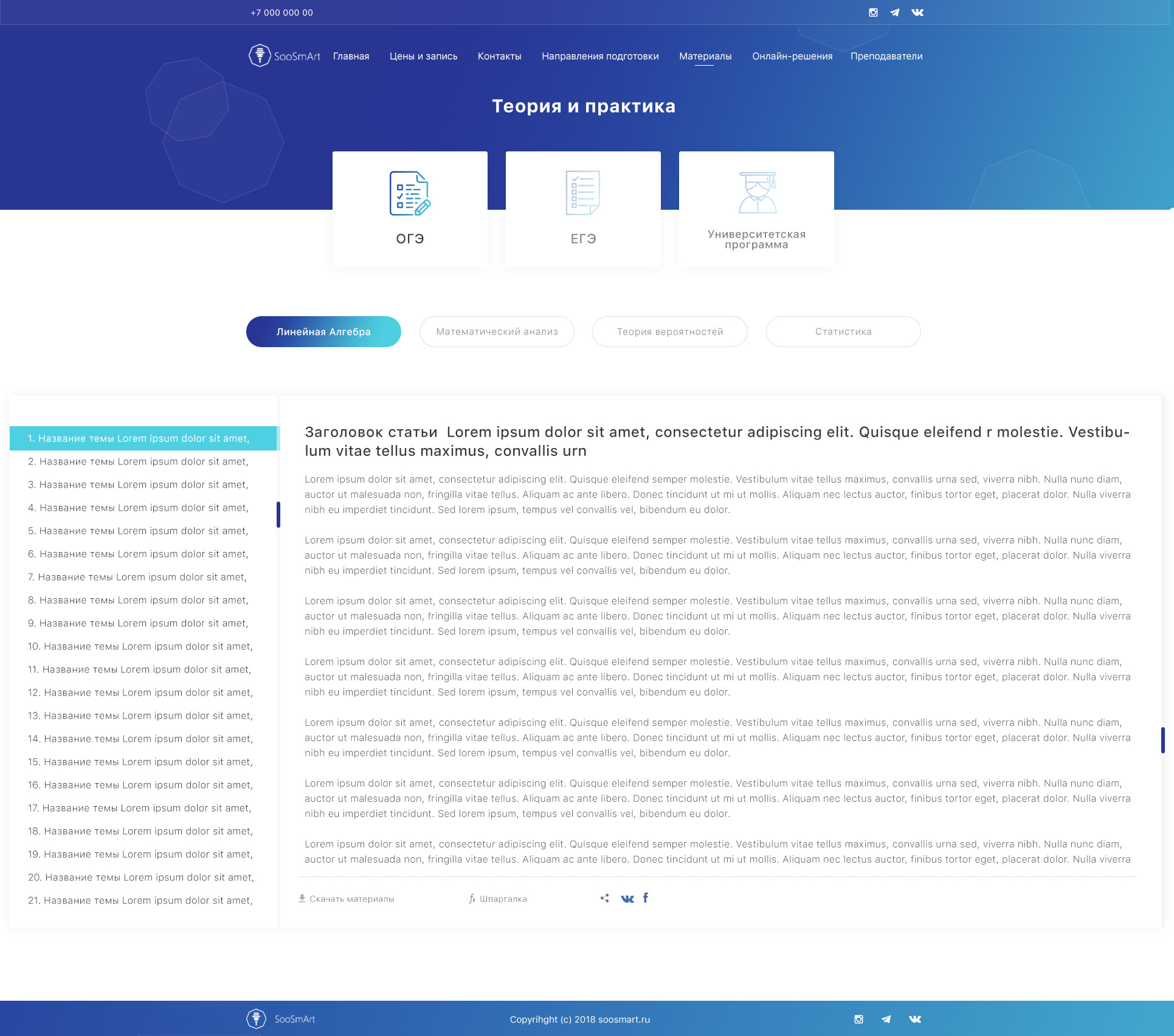This screenshot has height=1036, width=1174.
Task: Open Цены и запись menu item
Action: pyautogui.click(x=423, y=56)
